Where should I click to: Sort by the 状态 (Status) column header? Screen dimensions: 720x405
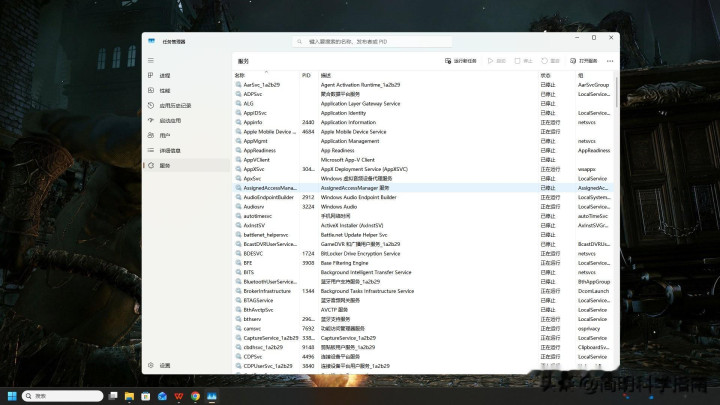(546, 75)
